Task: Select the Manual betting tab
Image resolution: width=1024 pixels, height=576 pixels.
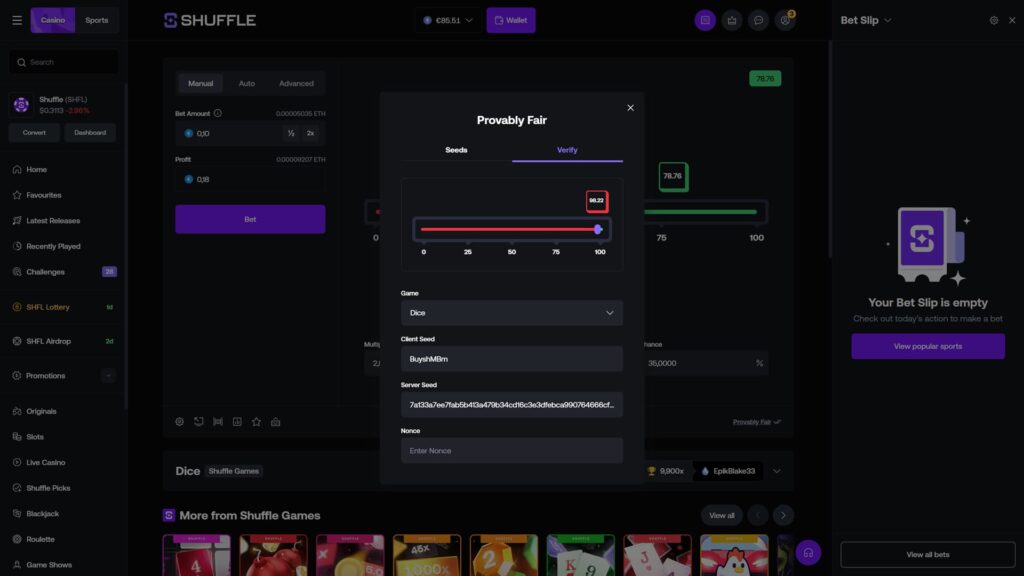Action: pos(200,84)
